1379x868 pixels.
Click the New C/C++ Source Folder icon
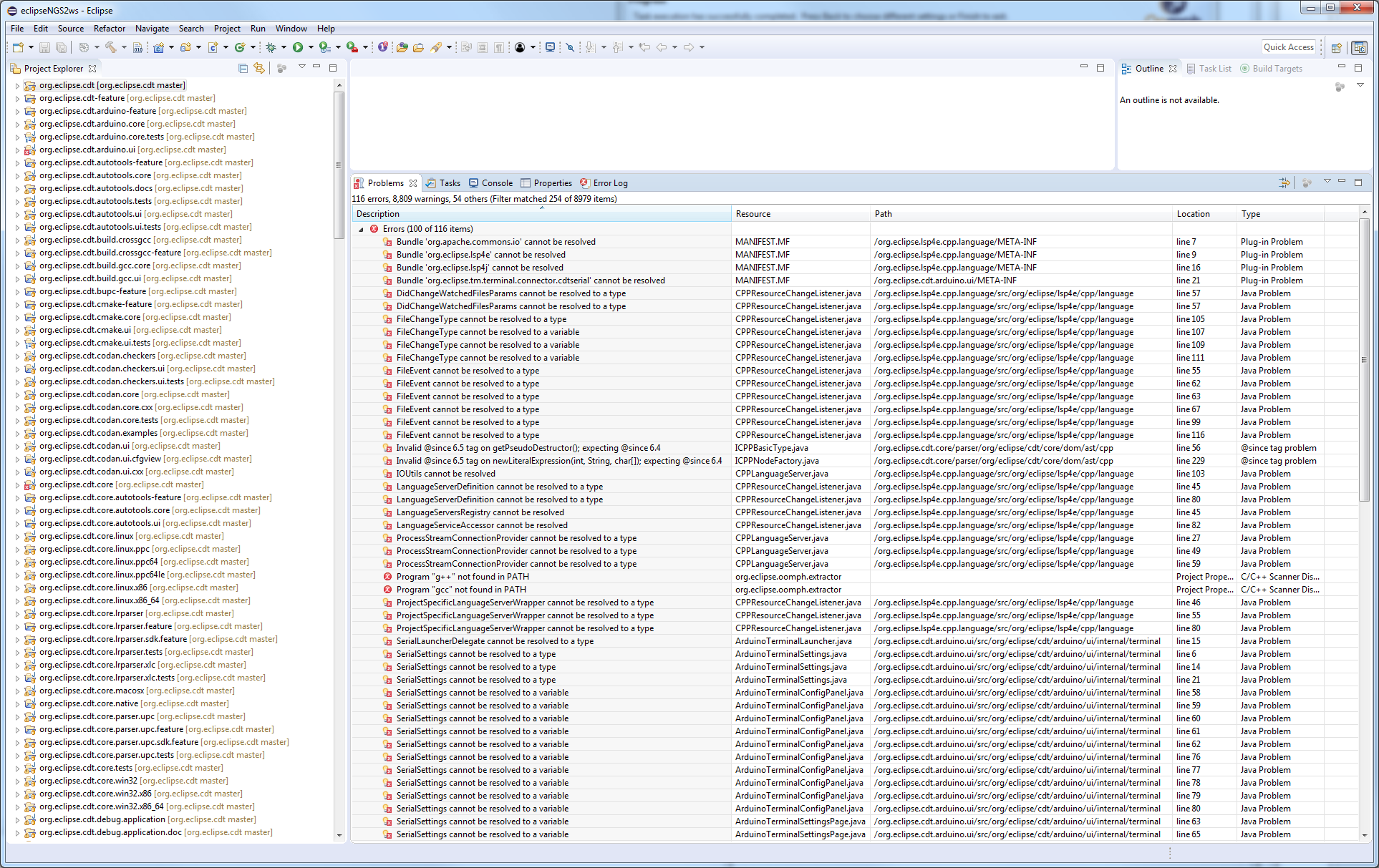click(x=185, y=47)
